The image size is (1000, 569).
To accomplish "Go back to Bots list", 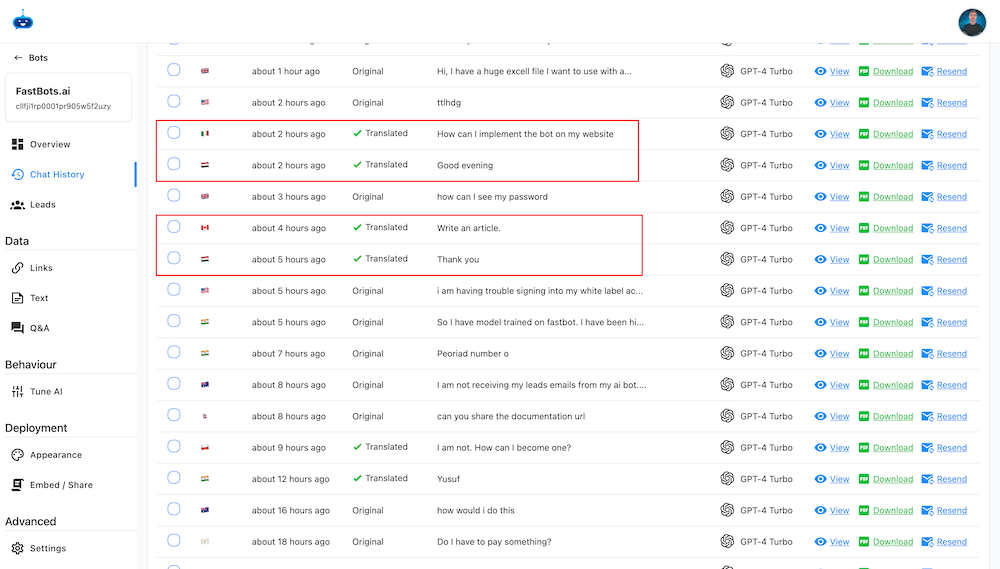I will tap(30, 58).
